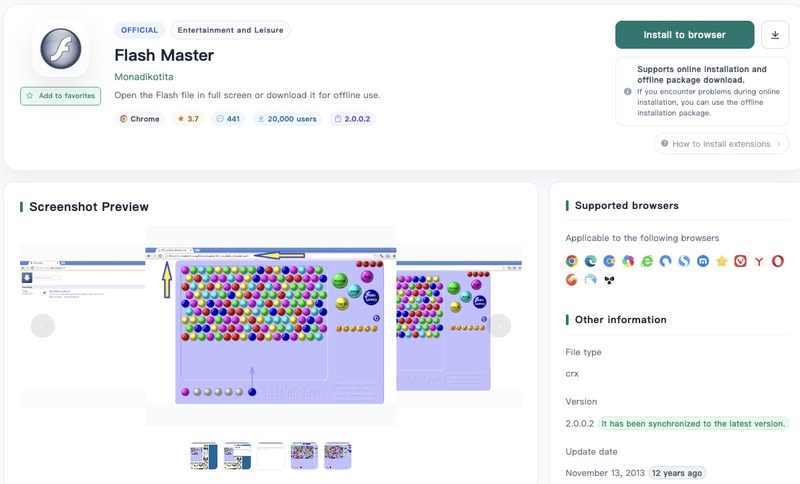Click the Chrome platform badge

click(x=140, y=119)
